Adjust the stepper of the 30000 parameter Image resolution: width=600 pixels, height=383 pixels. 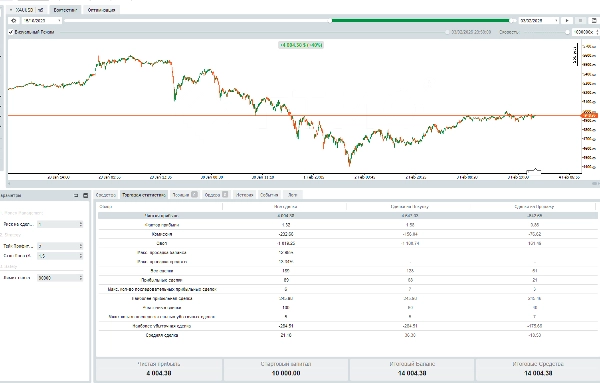(x=81, y=278)
